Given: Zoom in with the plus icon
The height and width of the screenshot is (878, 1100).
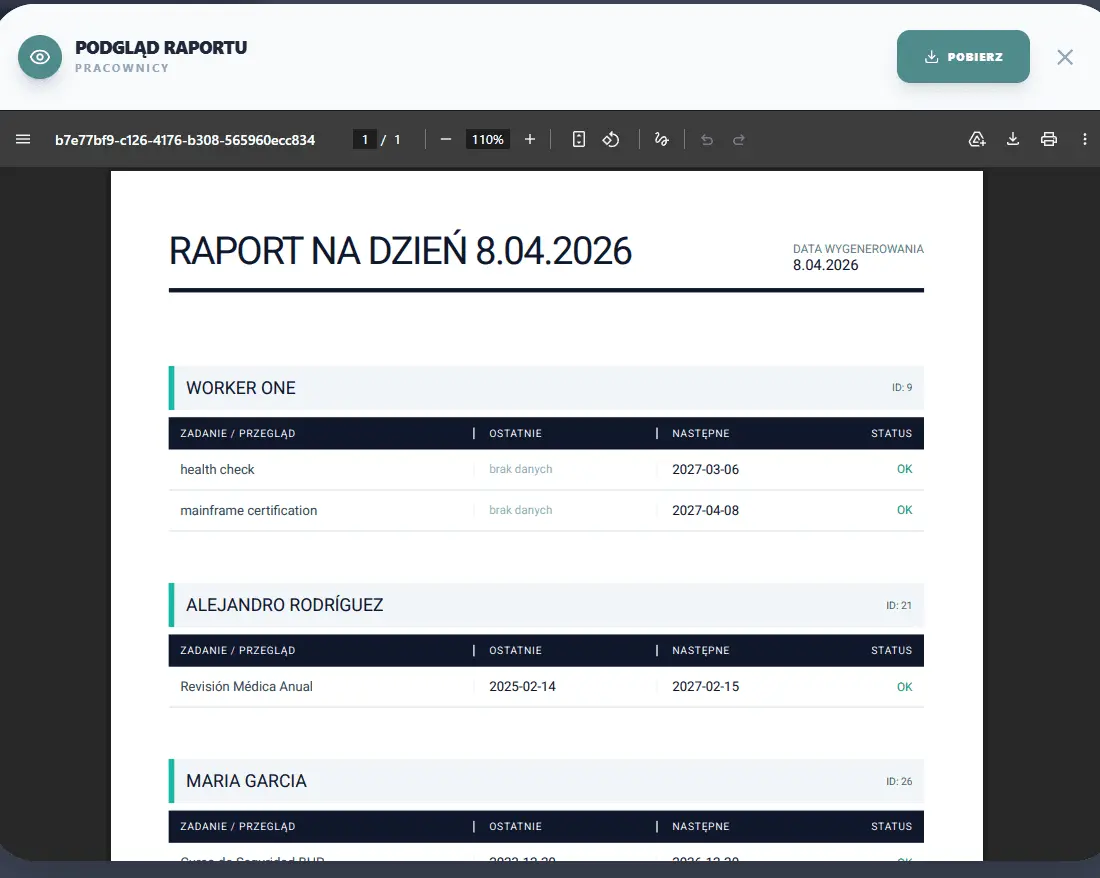Looking at the screenshot, I should pyautogui.click(x=530, y=140).
